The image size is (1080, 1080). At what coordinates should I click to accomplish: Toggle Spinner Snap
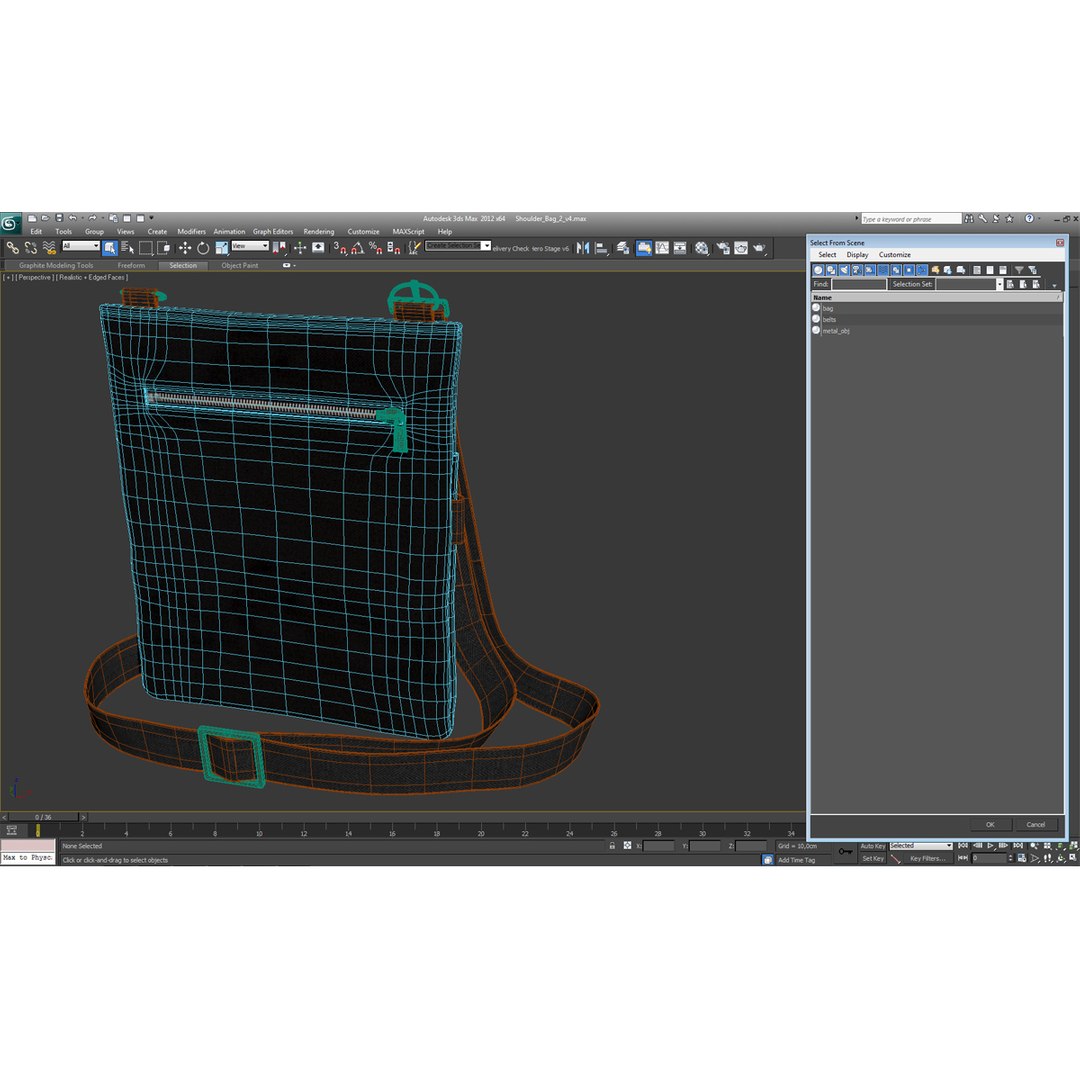(393, 248)
